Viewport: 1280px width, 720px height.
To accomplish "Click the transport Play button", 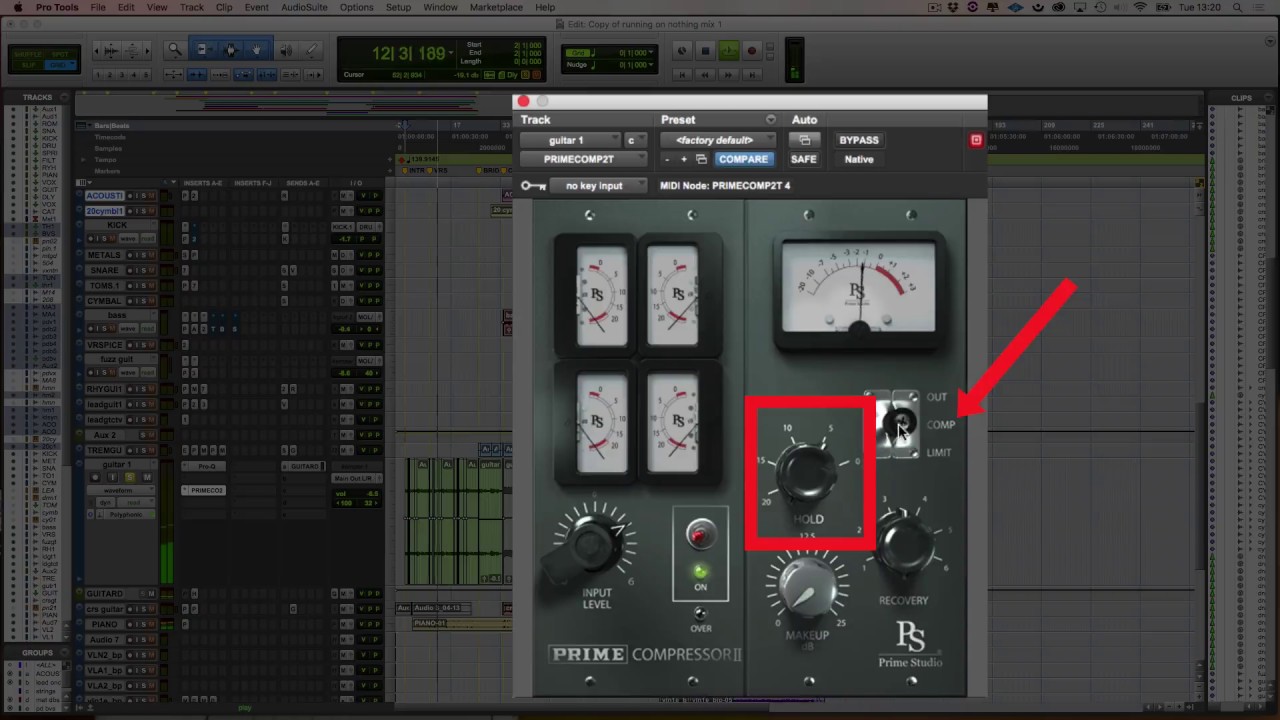I will click(728, 51).
